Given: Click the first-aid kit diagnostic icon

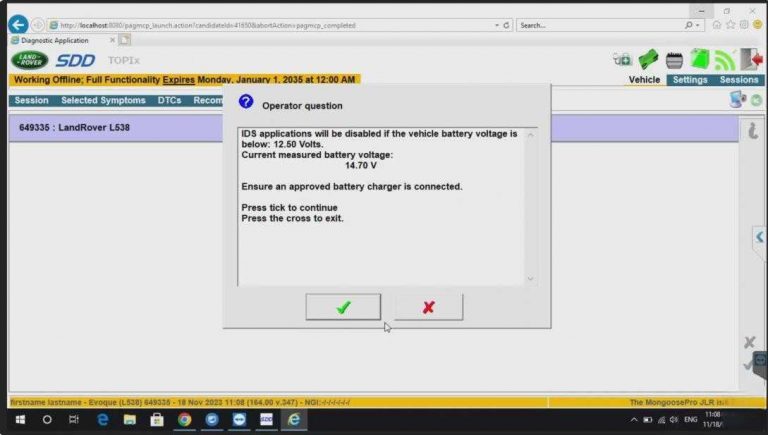Looking at the screenshot, I should click(x=622, y=60).
